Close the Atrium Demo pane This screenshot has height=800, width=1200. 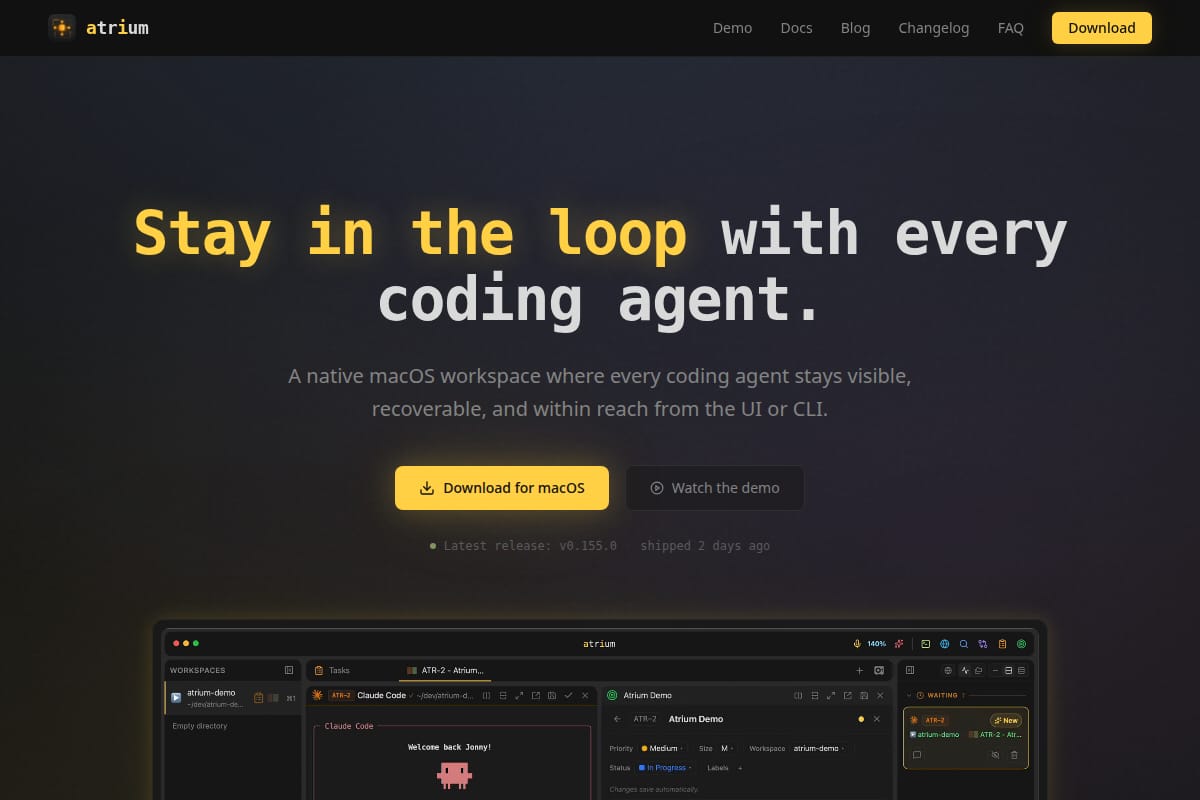880,695
